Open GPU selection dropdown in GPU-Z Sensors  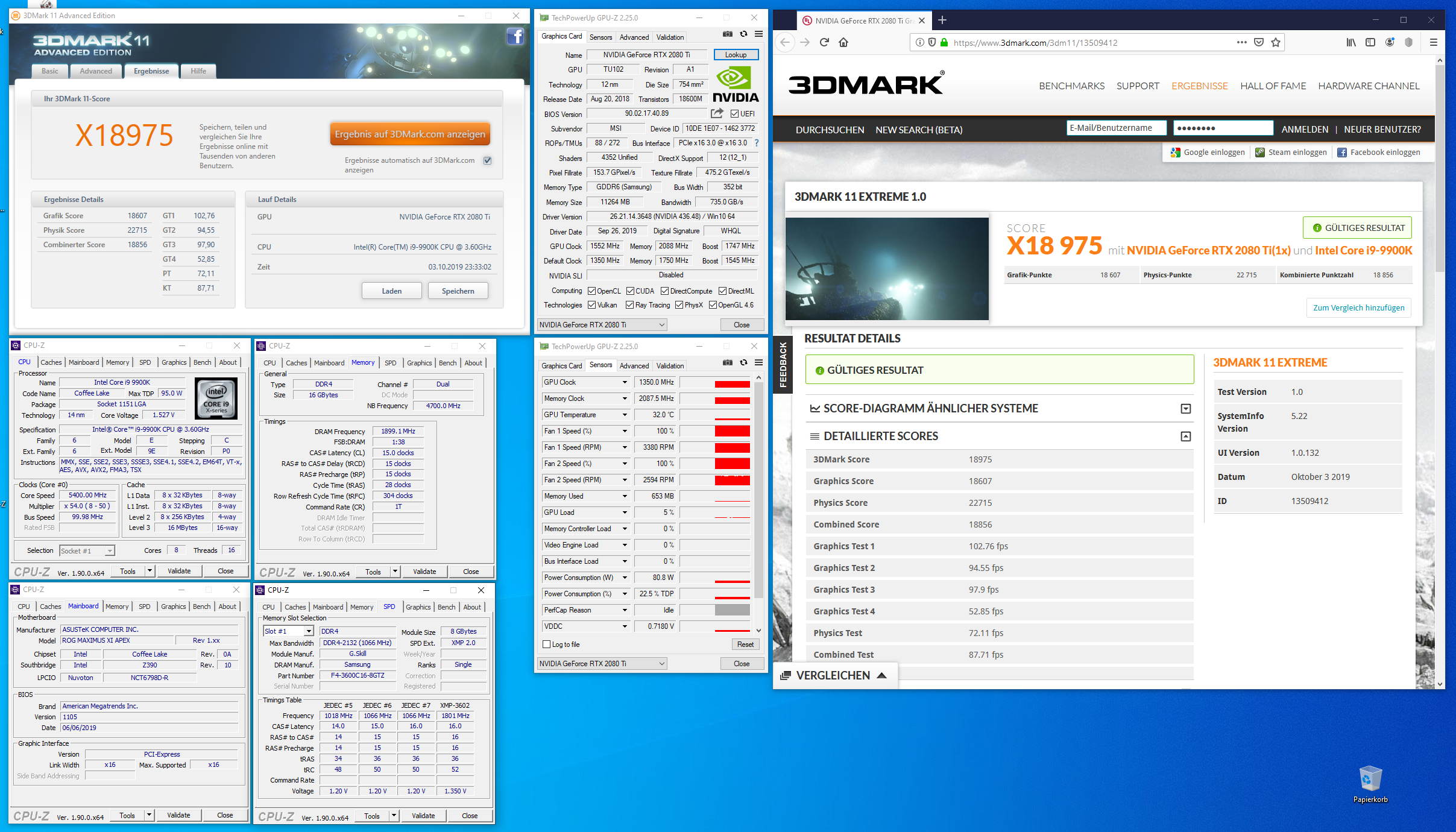click(x=602, y=664)
